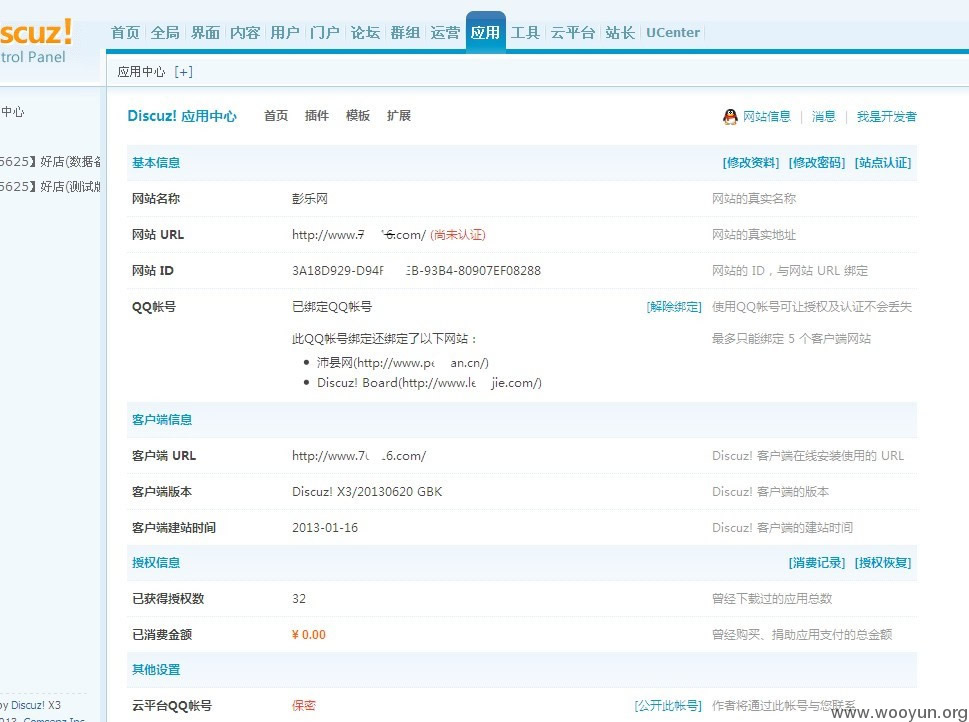This screenshot has width=969, height=722.
Task: Go to the 站长 tab
Action: [620, 32]
